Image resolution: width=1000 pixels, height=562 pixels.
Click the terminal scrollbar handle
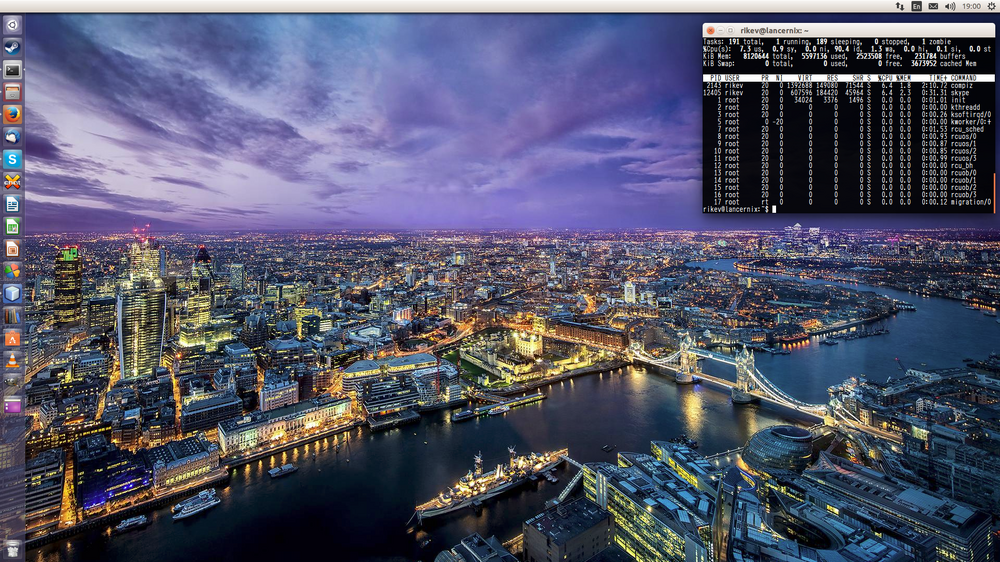pyautogui.click(x=994, y=193)
